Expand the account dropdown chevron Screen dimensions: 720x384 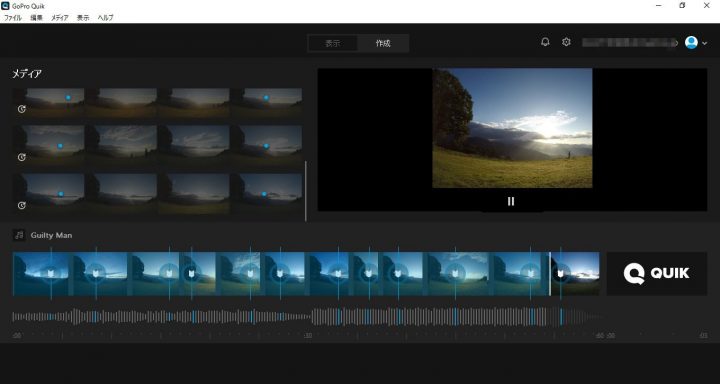pos(705,43)
